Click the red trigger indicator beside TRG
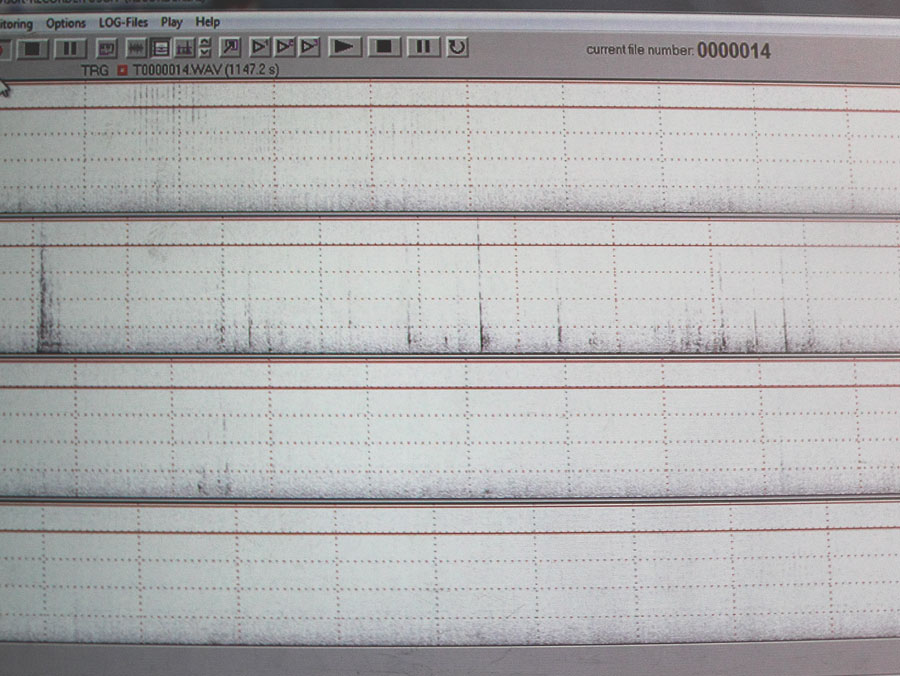900x676 pixels. [x=122, y=70]
